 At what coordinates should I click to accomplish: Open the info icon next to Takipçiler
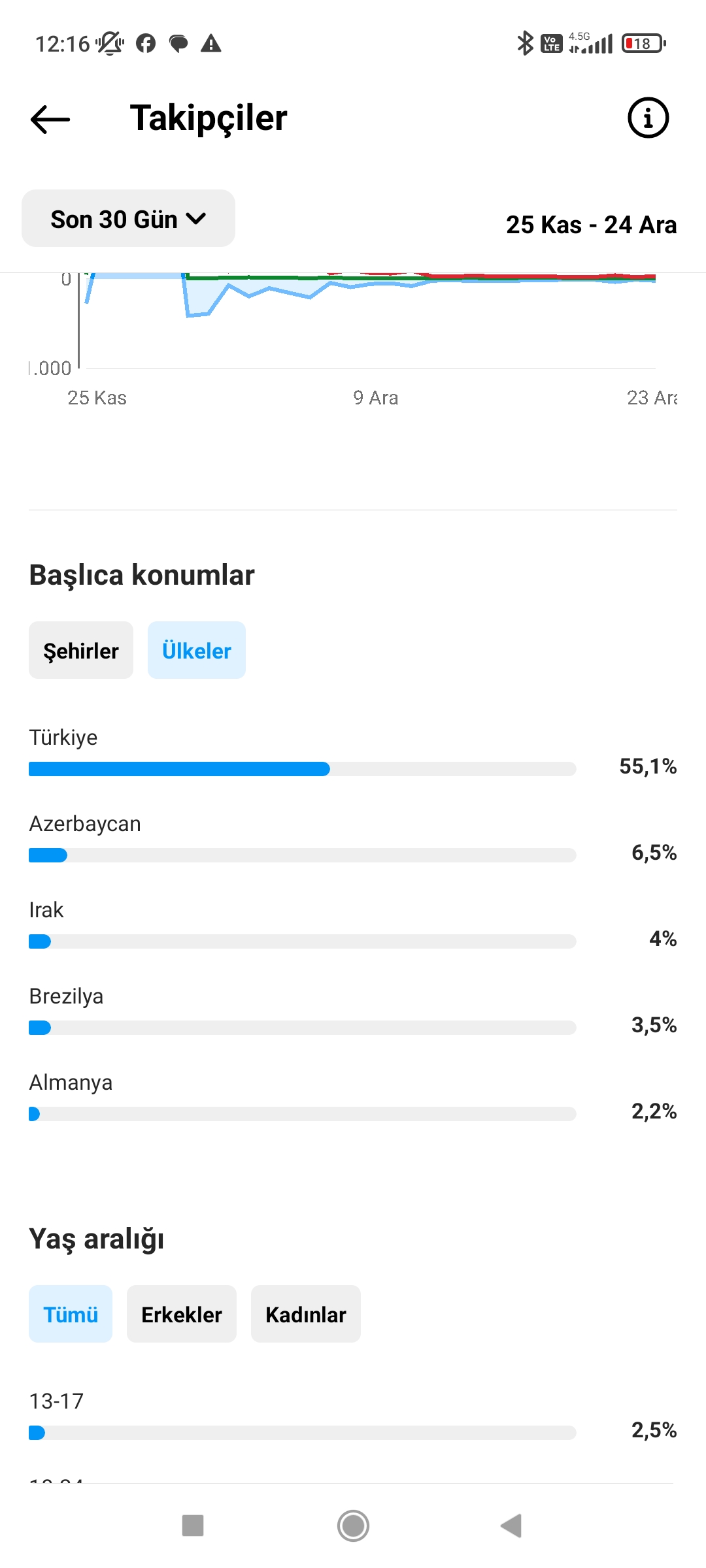tap(648, 118)
